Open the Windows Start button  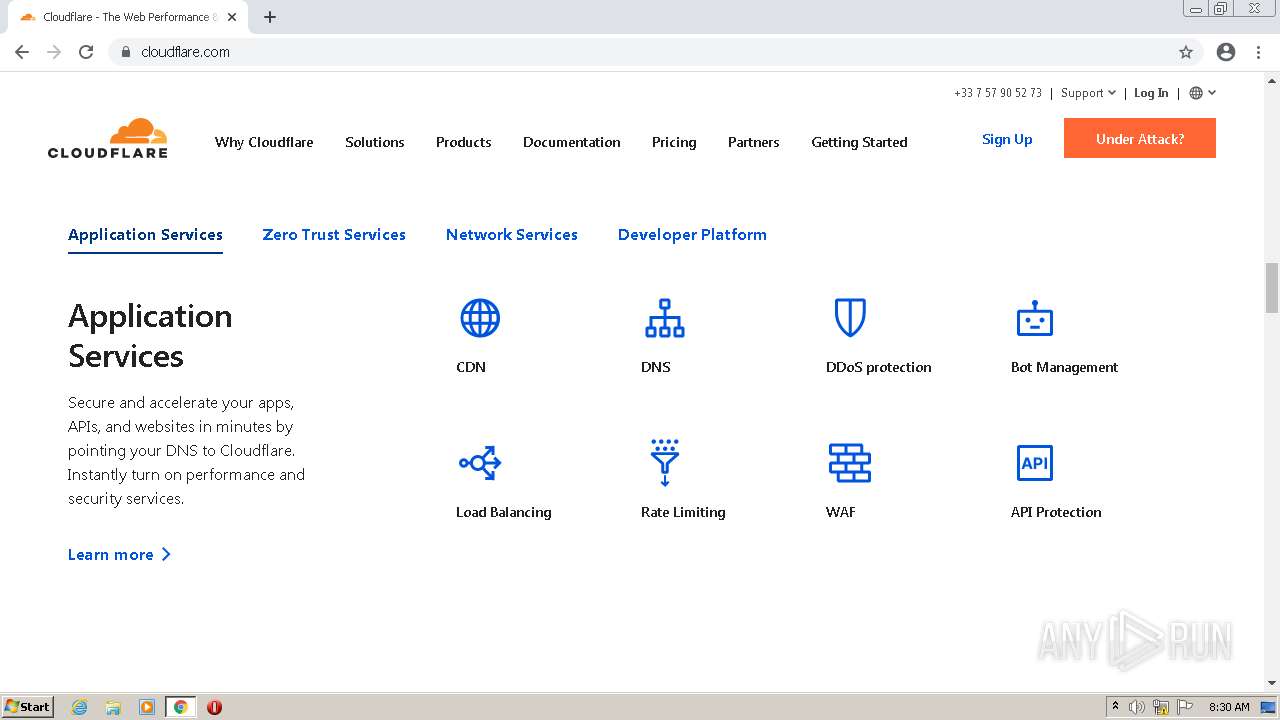pos(28,707)
